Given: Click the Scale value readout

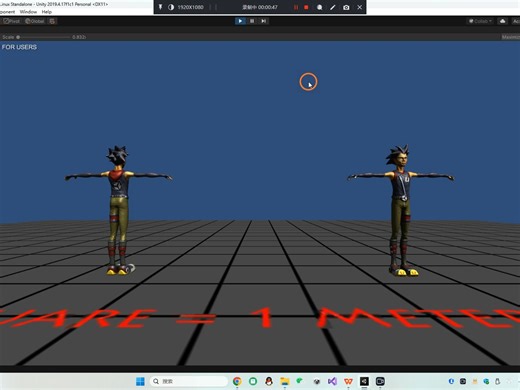Looking at the screenshot, I should pyautogui.click(x=79, y=37).
